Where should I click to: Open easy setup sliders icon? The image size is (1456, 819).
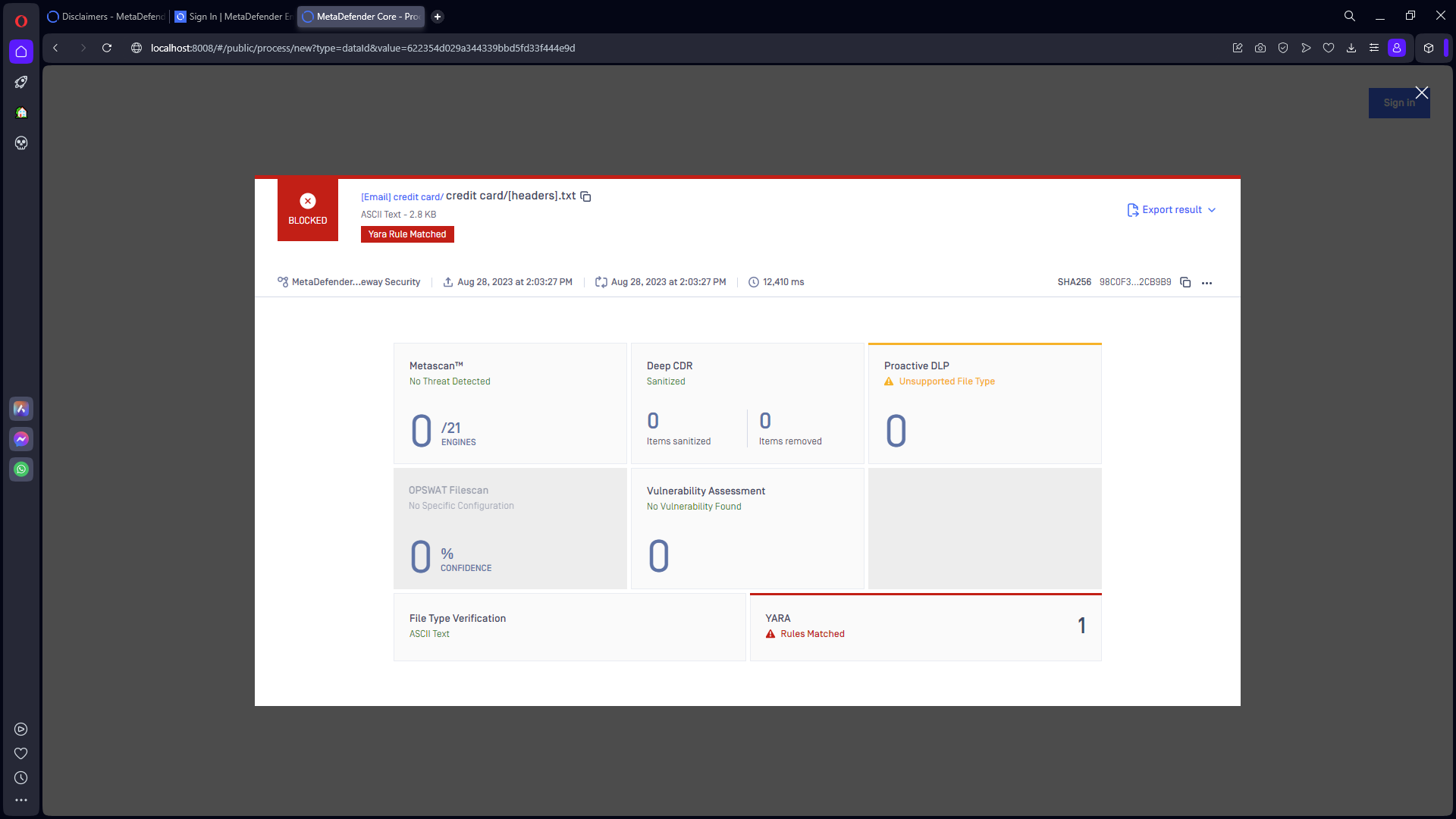click(1374, 48)
